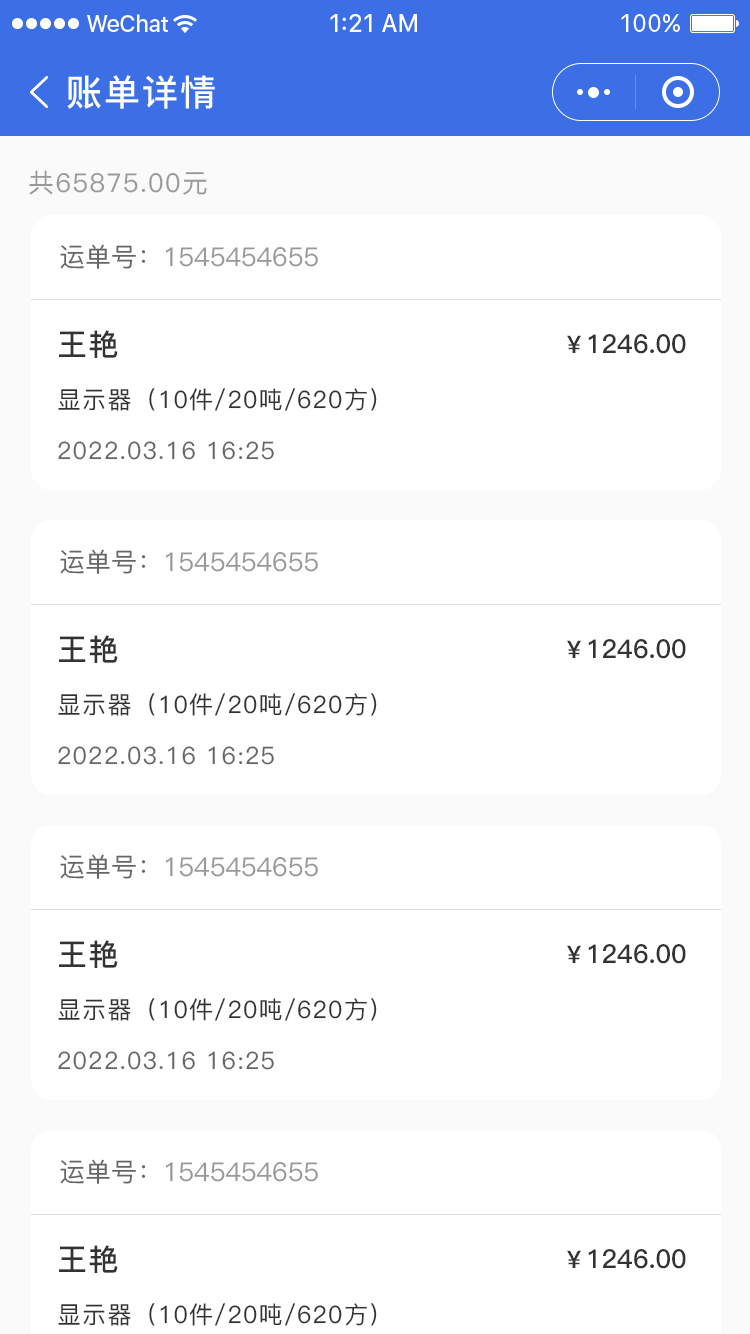Tap the total 共65875.00元 label
Viewport: 750px width, 1334px height.
118,183
